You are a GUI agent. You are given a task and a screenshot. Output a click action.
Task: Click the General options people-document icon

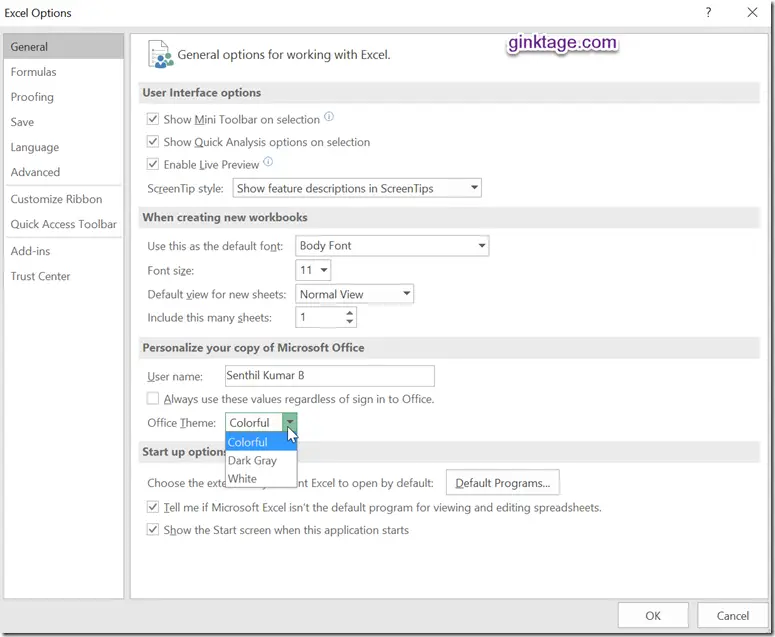[160, 54]
